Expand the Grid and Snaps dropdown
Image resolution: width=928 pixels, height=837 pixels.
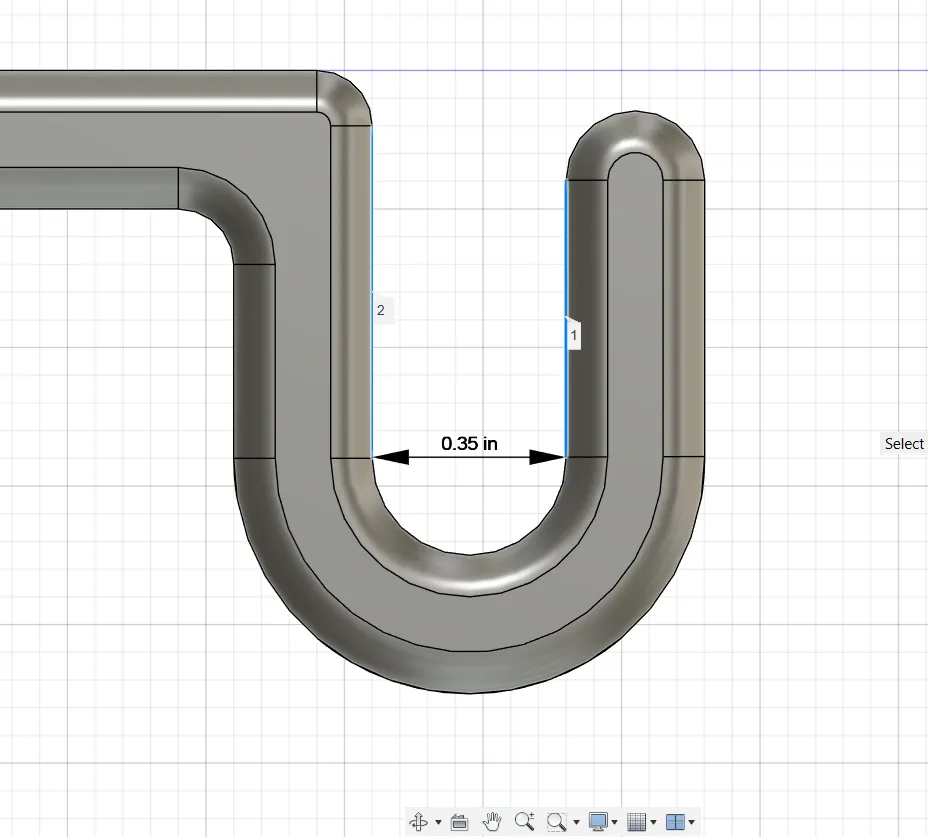(x=654, y=822)
